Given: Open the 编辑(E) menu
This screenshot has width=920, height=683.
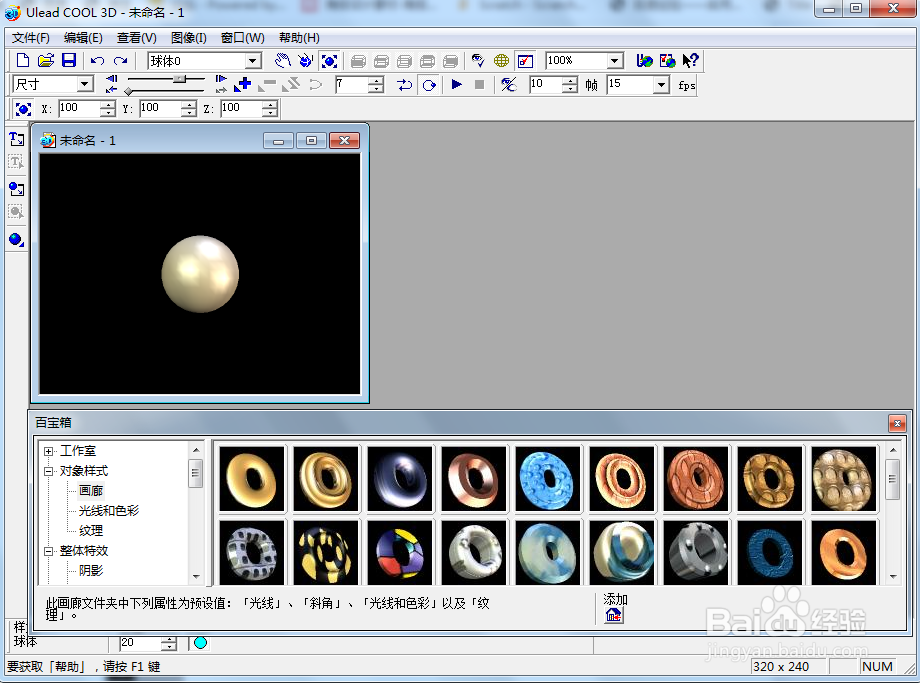Looking at the screenshot, I should (x=83, y=38).
